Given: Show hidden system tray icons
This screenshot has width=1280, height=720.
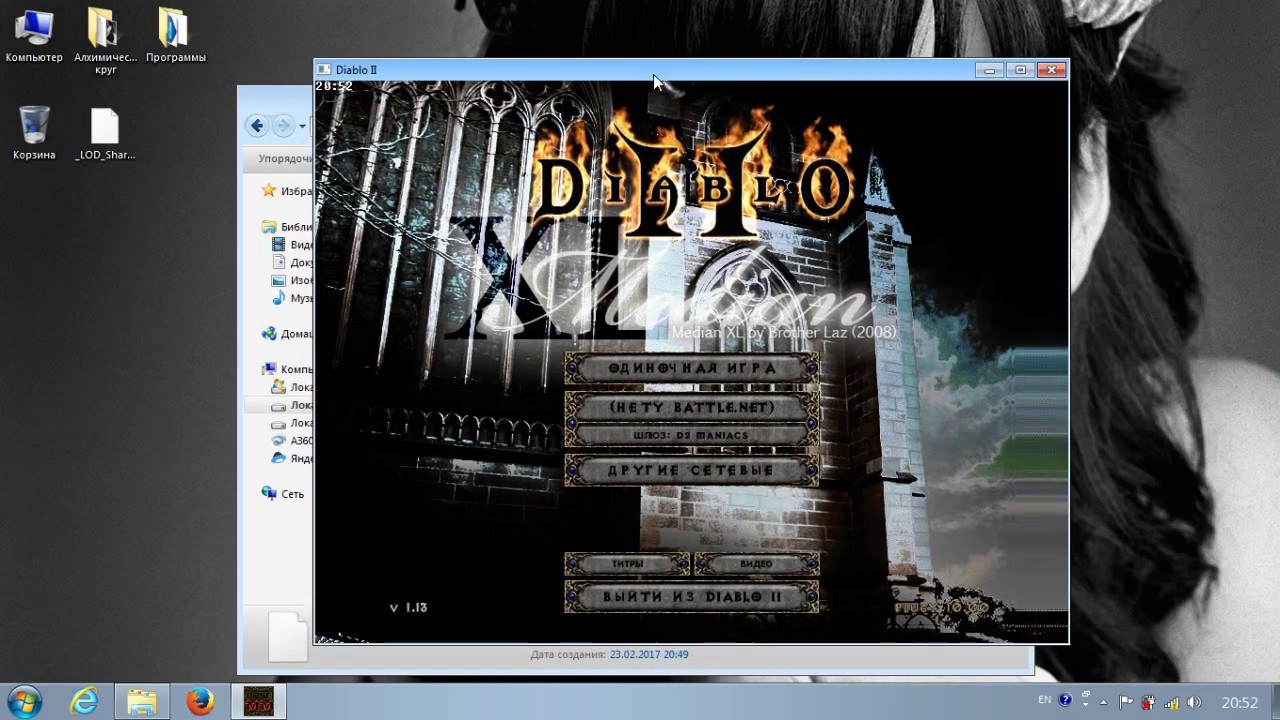Looking at the screenshot, I should 1104,702.
